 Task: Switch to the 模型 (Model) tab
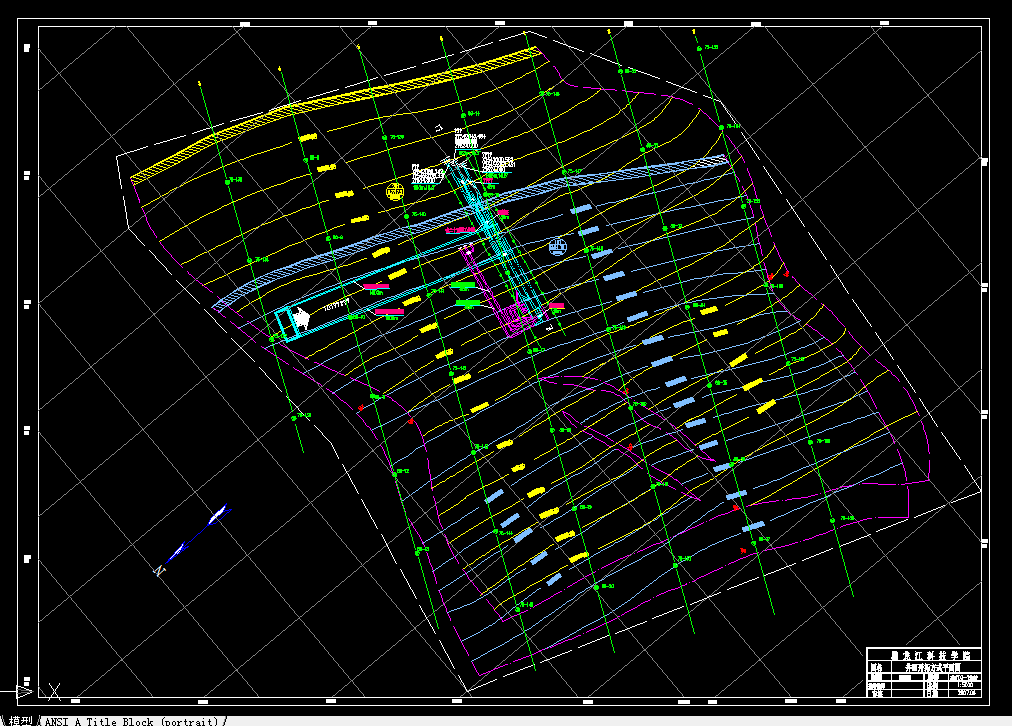tap(20, 721)
